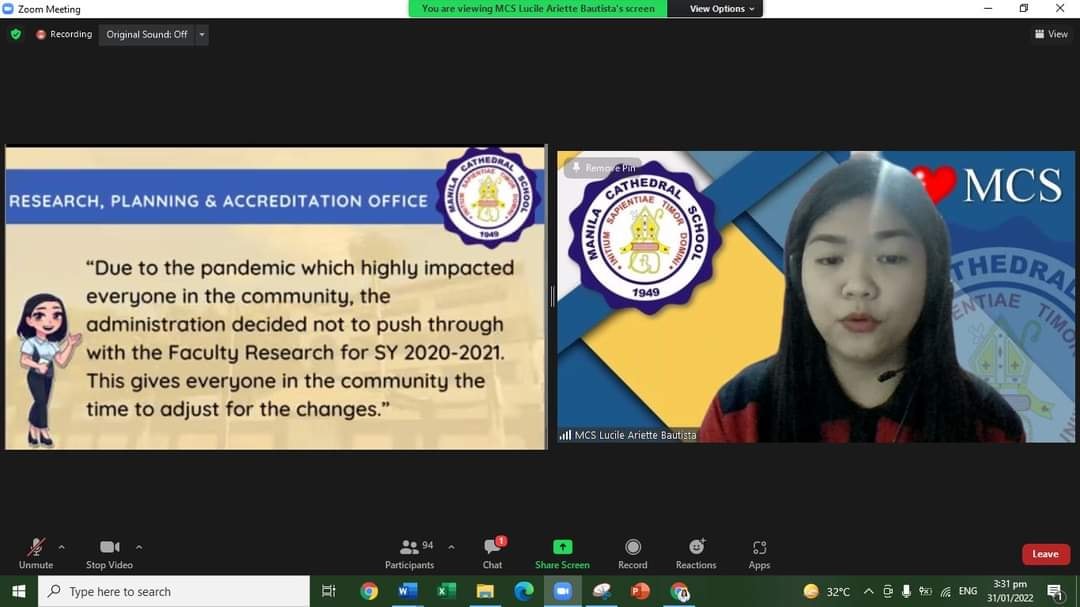Open the Chat panel
The height and width of the screenshot is (607, 1080).
[492, 553]
